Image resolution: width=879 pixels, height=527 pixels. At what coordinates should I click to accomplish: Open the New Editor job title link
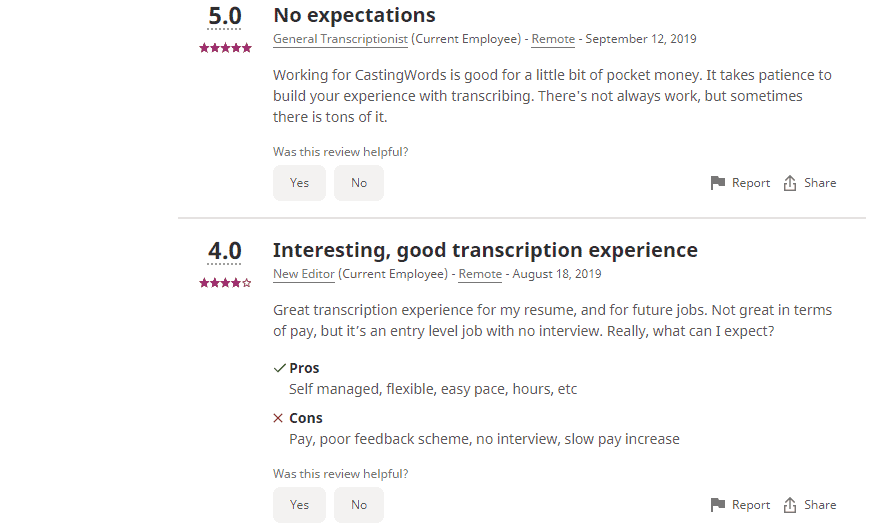(x=304, y=274)
